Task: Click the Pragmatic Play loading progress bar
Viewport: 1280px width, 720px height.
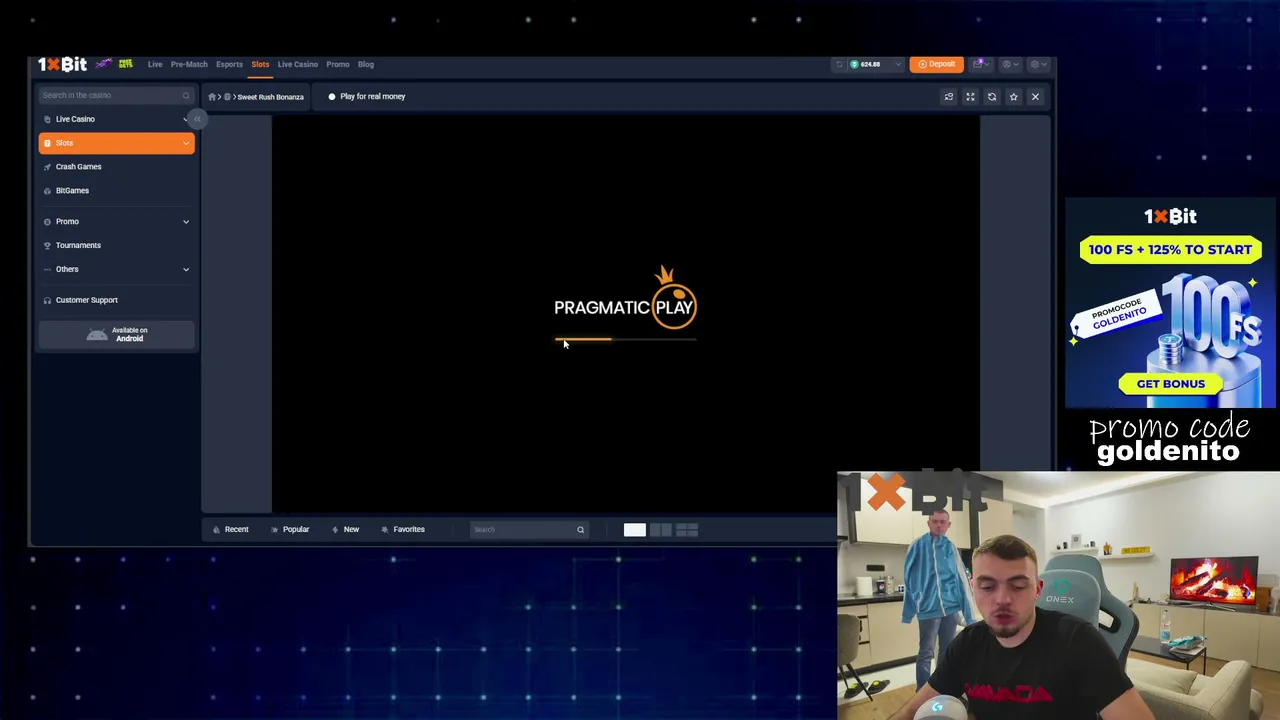Action: pos(625,340)
